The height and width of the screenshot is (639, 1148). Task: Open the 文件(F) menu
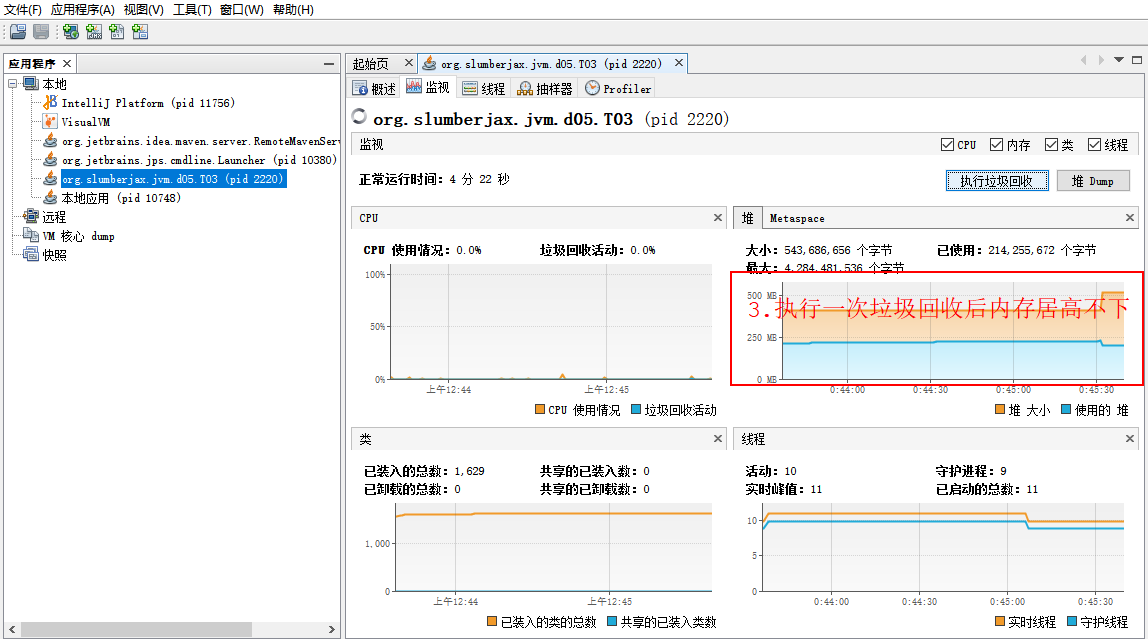point(23,10)
